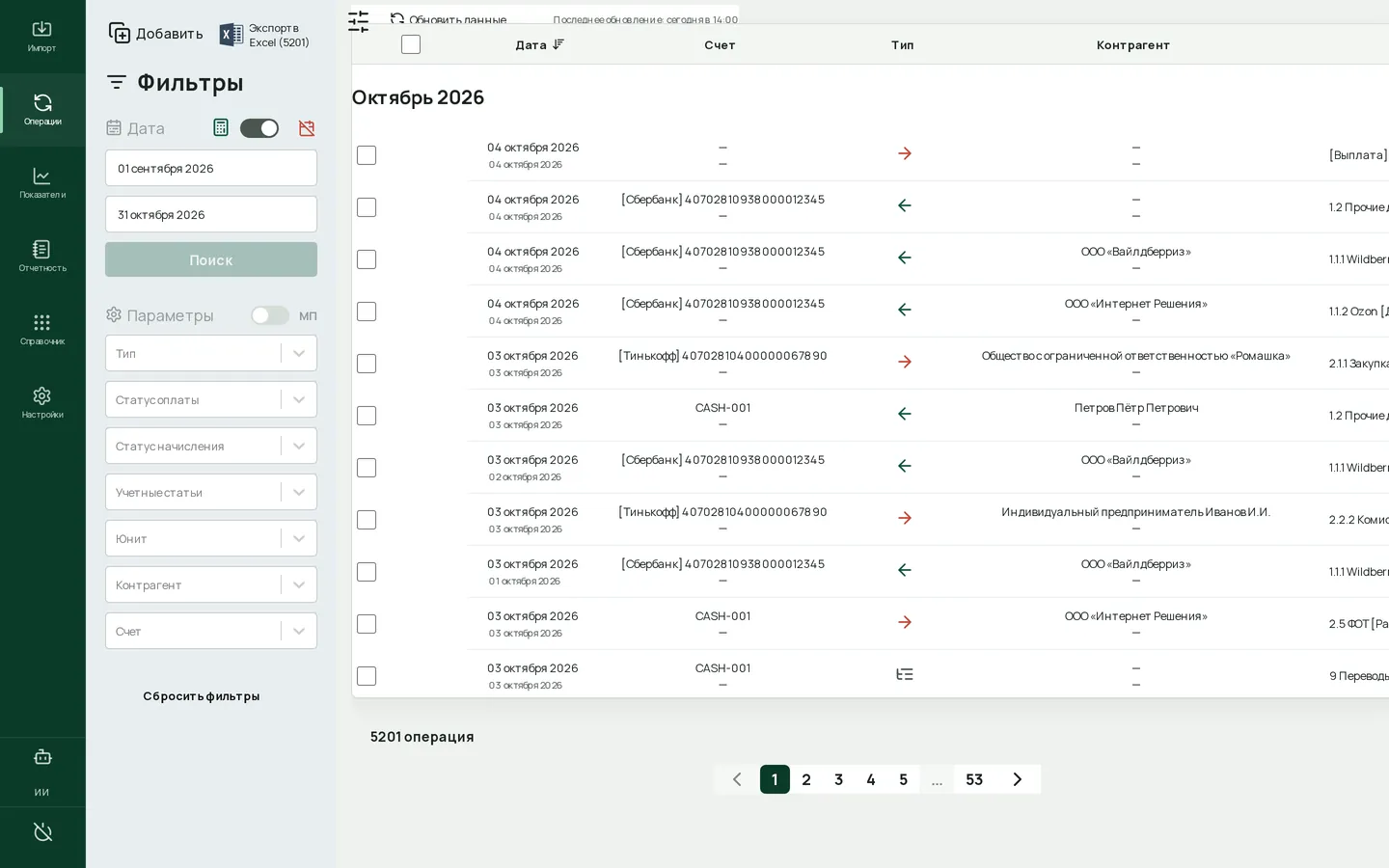The image size is (1389, 868).
Task: Click the calculator icon next to Дата
Action: click(221, 127)
